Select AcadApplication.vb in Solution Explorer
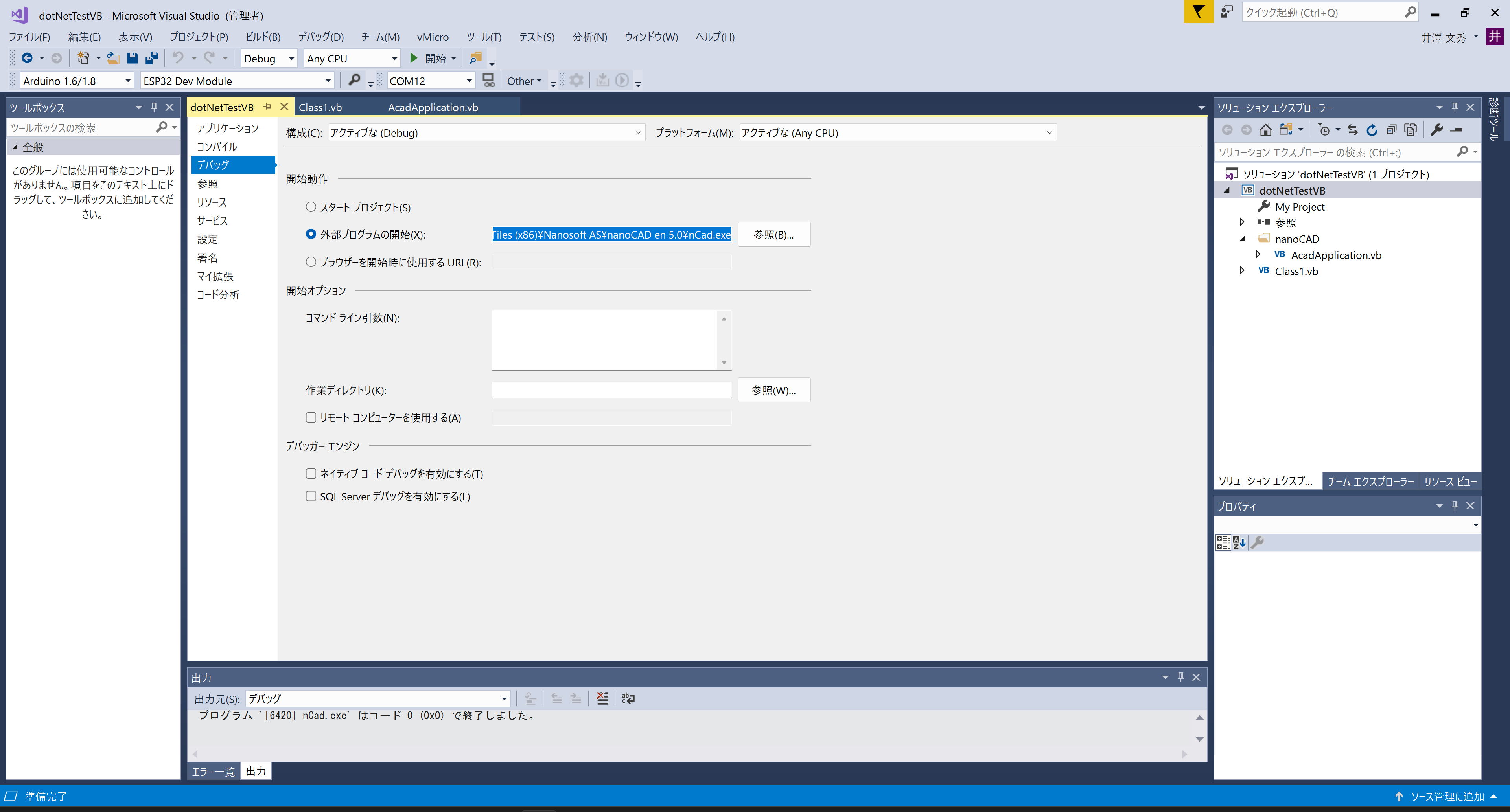1510x812 pixels. (1336, 255)
